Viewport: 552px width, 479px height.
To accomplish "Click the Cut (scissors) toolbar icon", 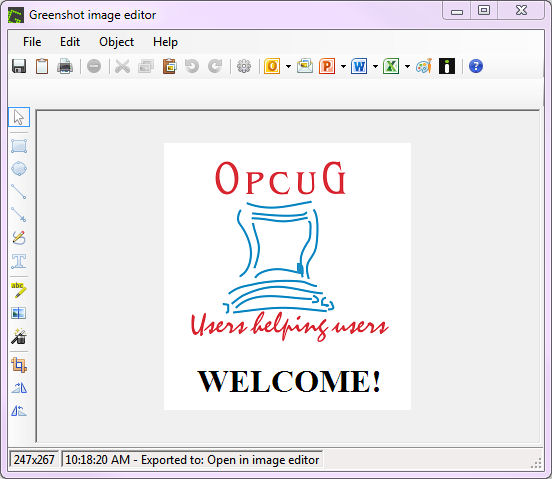I will click(x=123, y=66).
